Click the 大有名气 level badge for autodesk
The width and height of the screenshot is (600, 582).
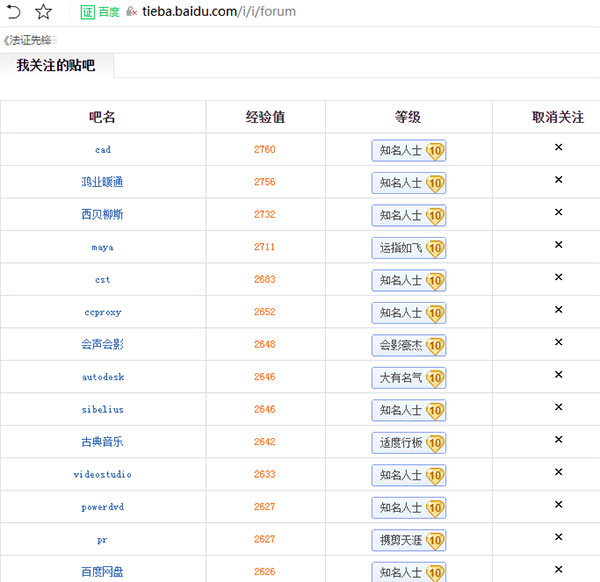(x=409, y=378)
